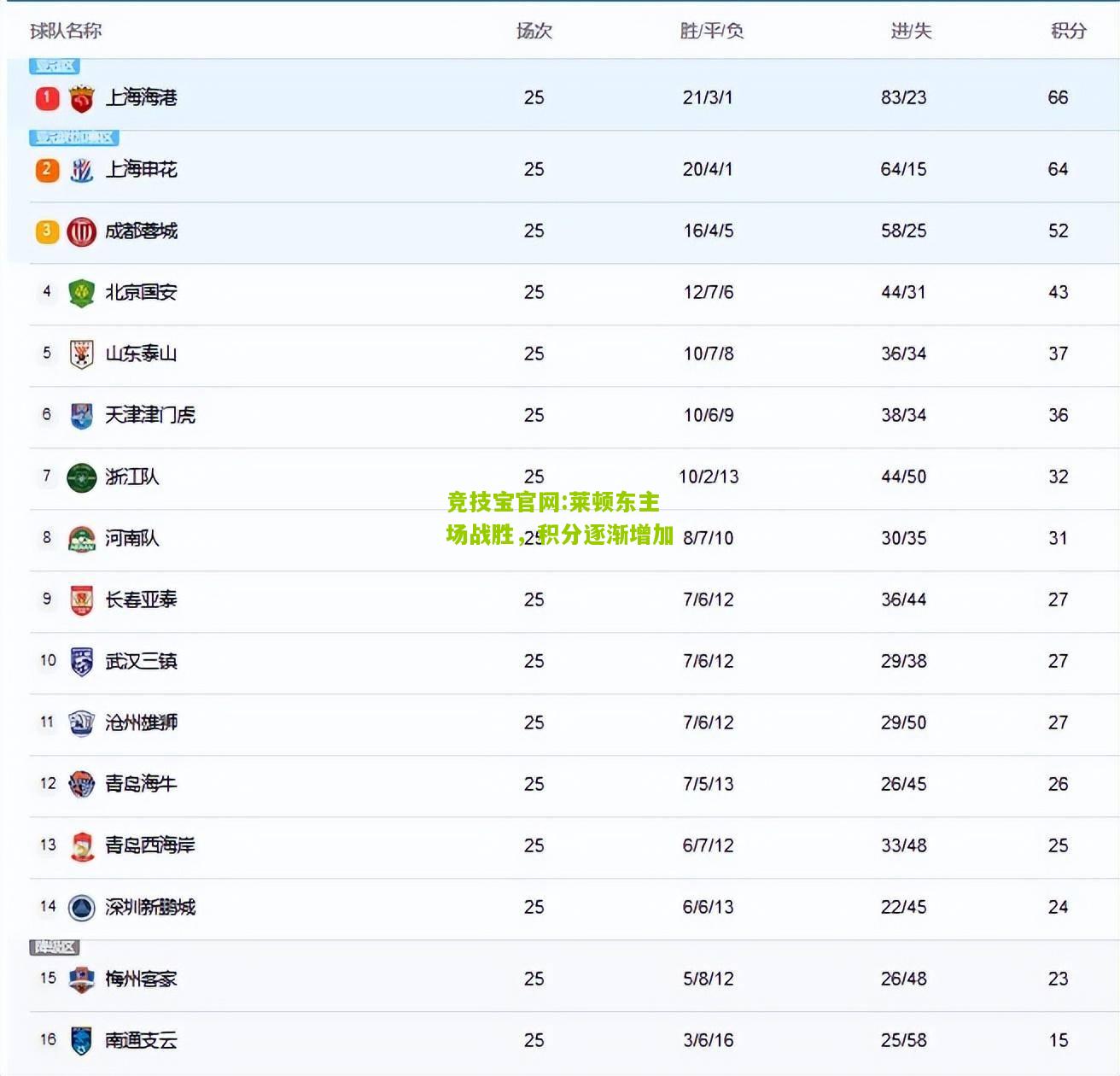The width and height of the screenshot is (1120, 1076).
Task: Select the 胜/平/负 column header
Action: [x=711, y=31]
